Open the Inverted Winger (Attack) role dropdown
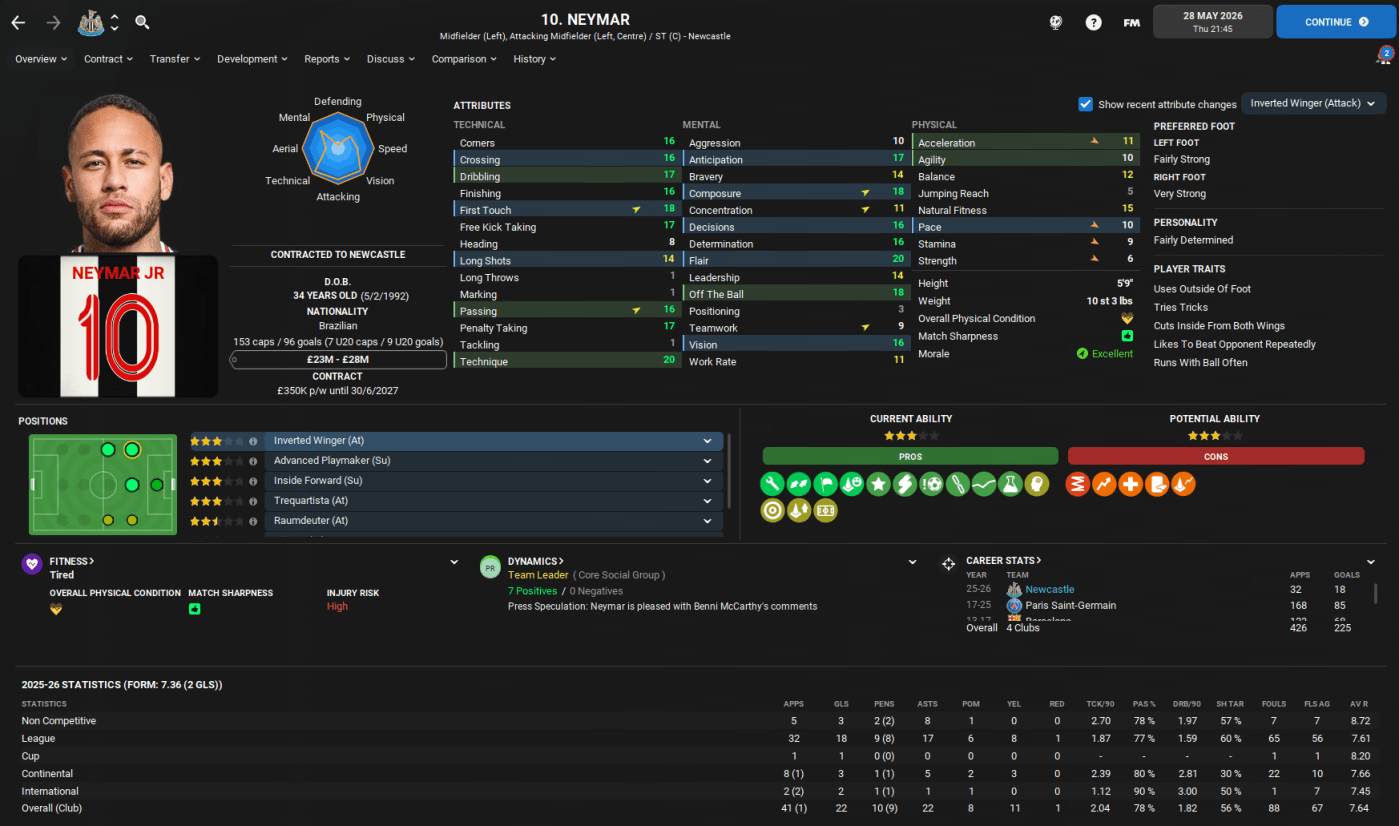 coord(1313,104)
